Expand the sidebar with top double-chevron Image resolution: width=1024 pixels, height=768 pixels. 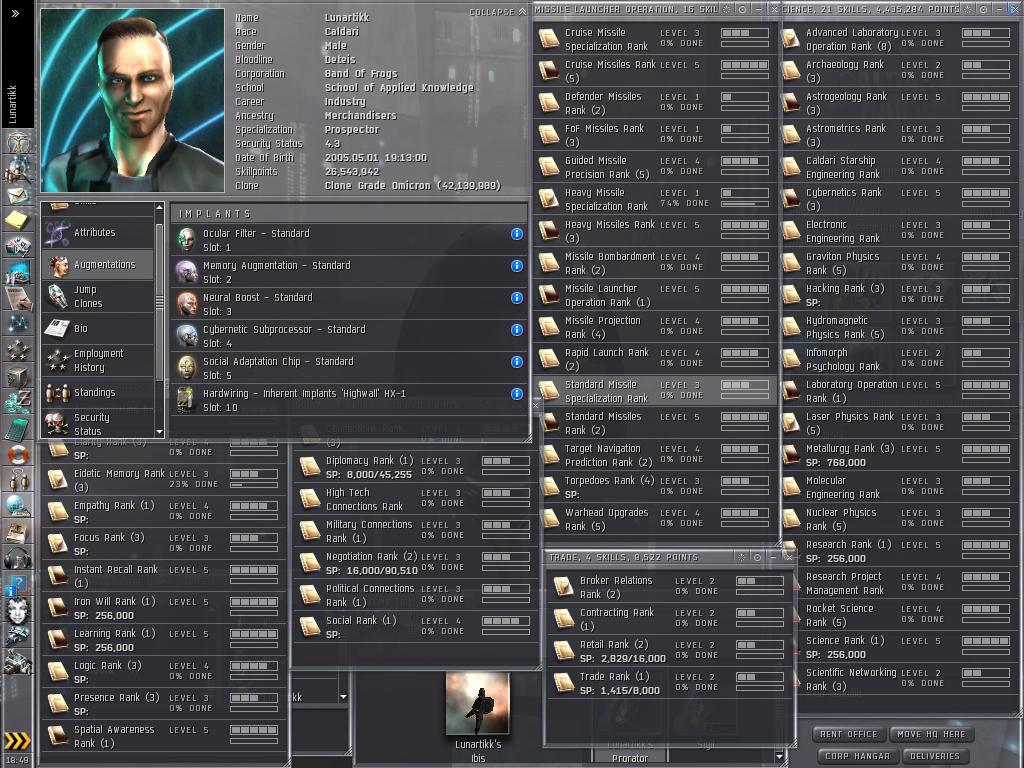click(x=16, y=12)
